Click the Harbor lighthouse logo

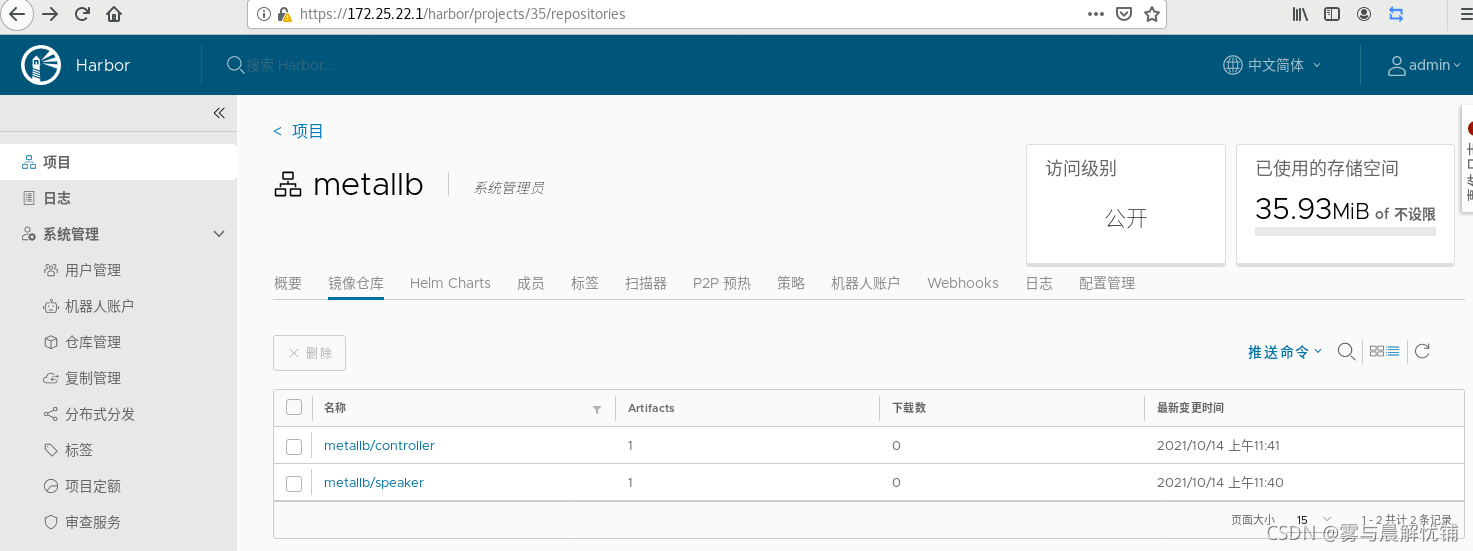point(41,65)
